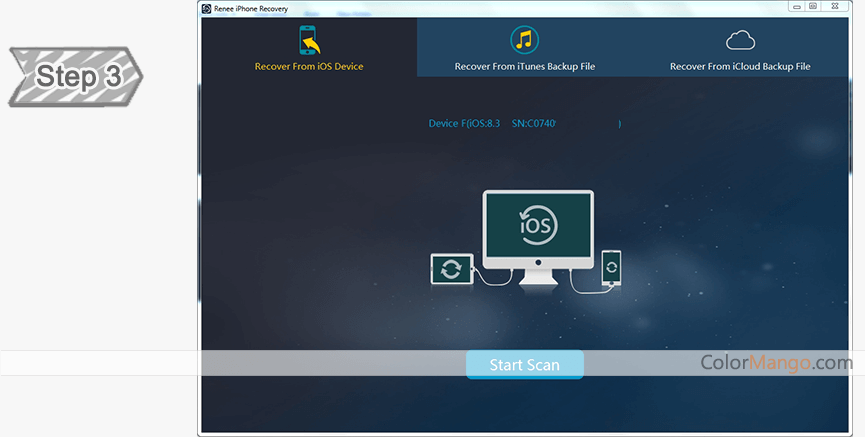The height and width of the screenshot is (437, 865).
Task: Click the iCloud cloud icon
Action: tap(740, 40)
